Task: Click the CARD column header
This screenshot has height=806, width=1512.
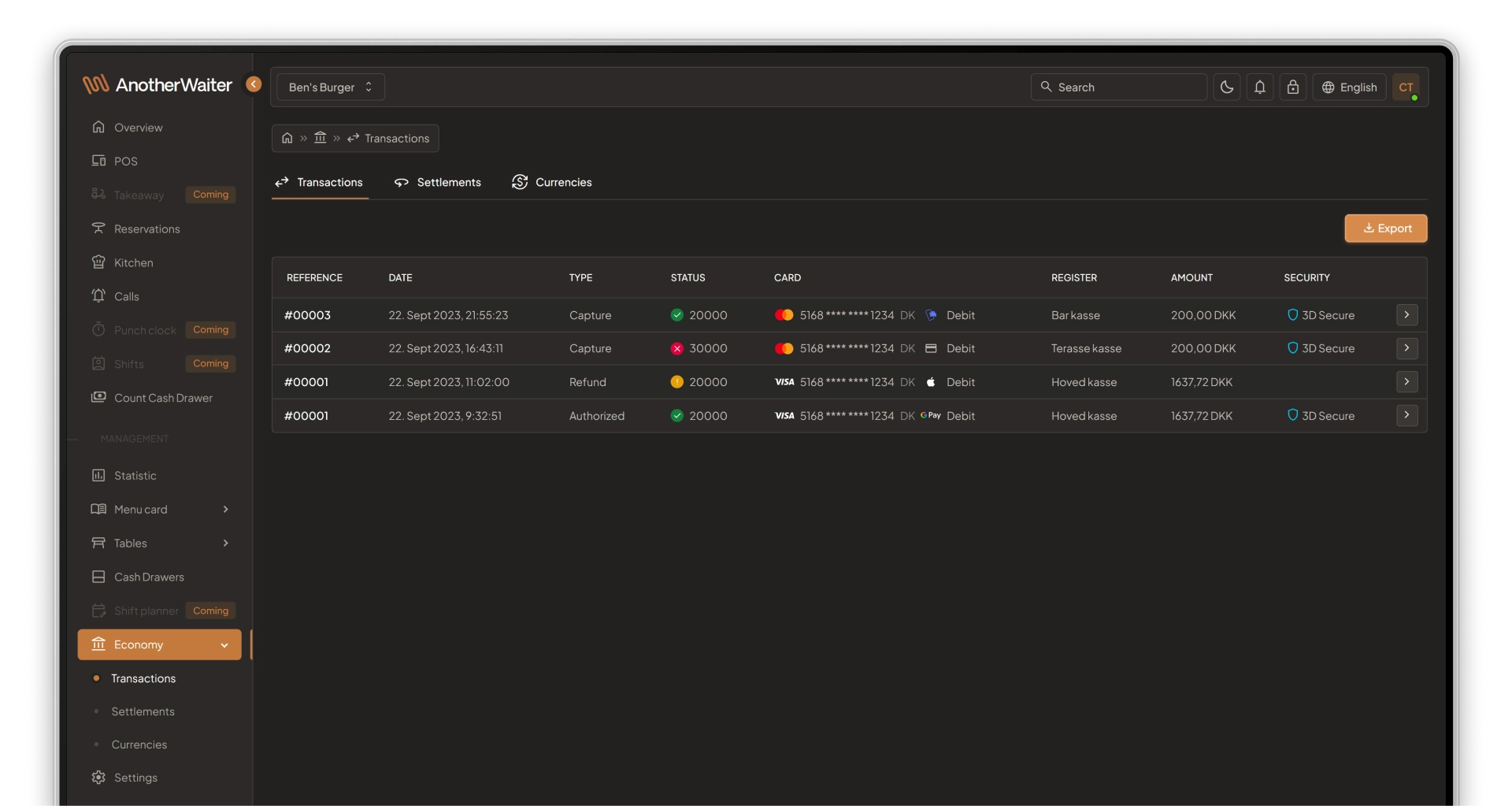Action: point(787,278)
